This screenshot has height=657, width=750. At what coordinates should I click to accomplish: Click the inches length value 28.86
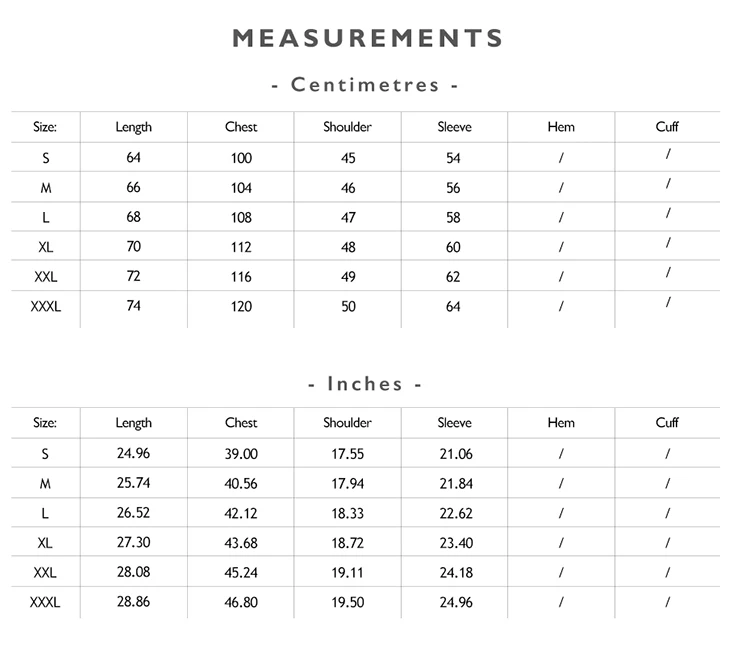click(x=133, y=602)
